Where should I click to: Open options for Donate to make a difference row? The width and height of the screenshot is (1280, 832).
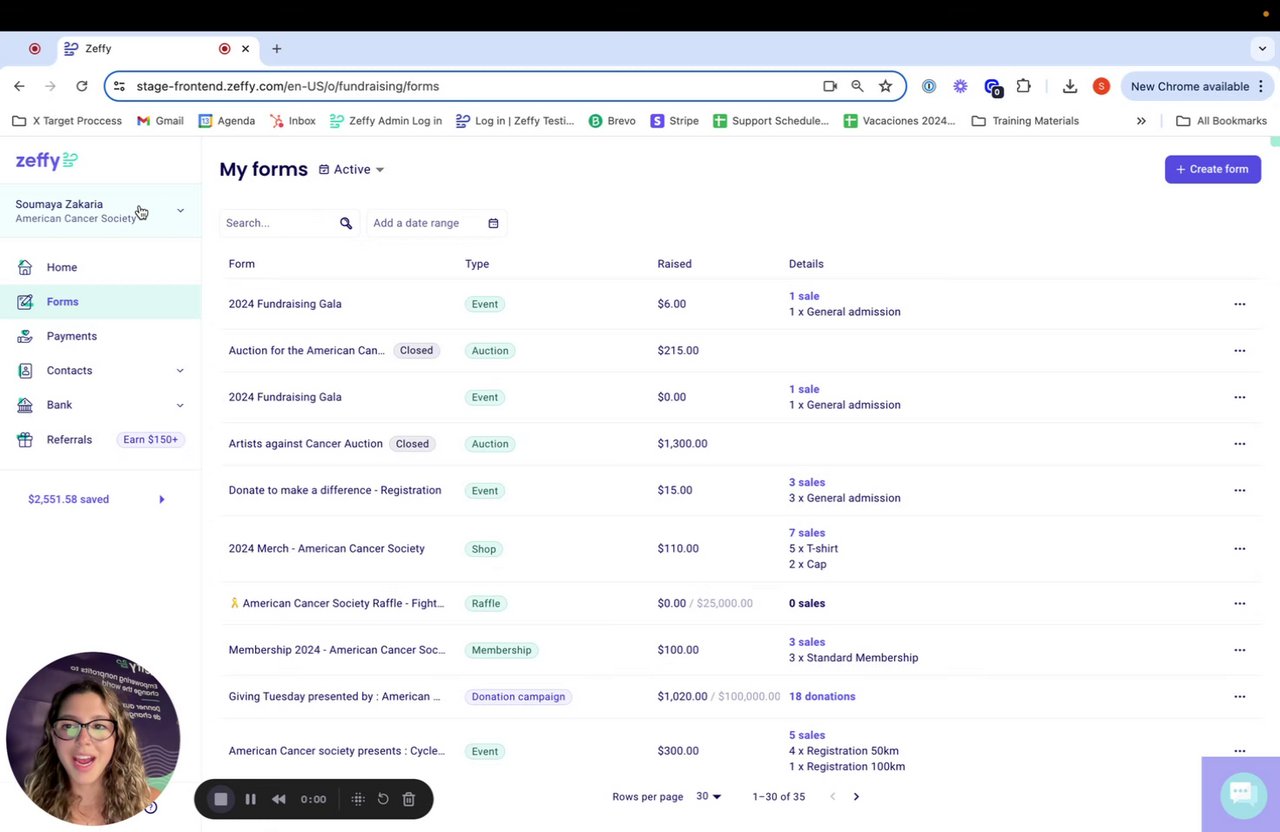tap(1240, 490)
